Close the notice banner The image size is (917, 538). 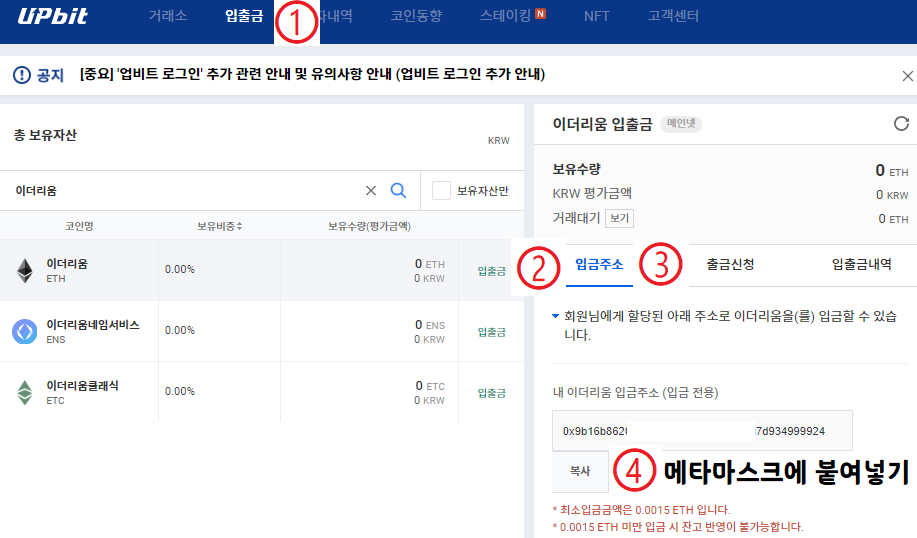pos(908,76)
